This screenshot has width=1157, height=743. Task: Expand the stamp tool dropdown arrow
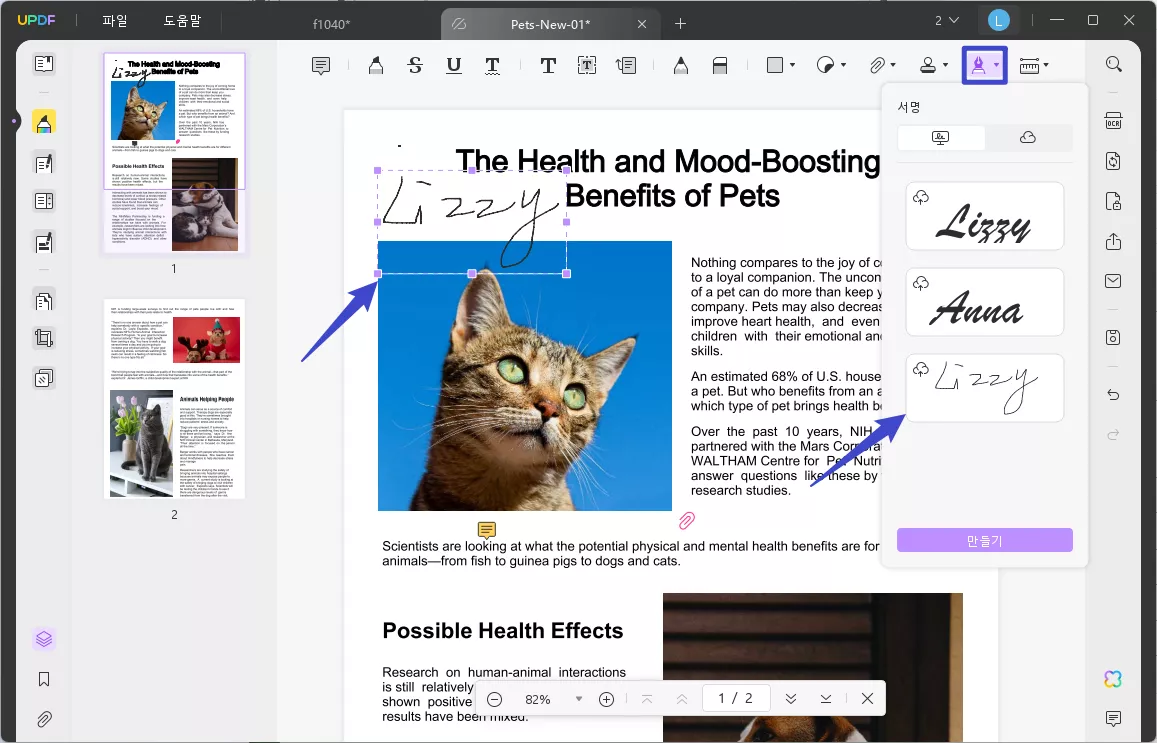tap(945, 66)
